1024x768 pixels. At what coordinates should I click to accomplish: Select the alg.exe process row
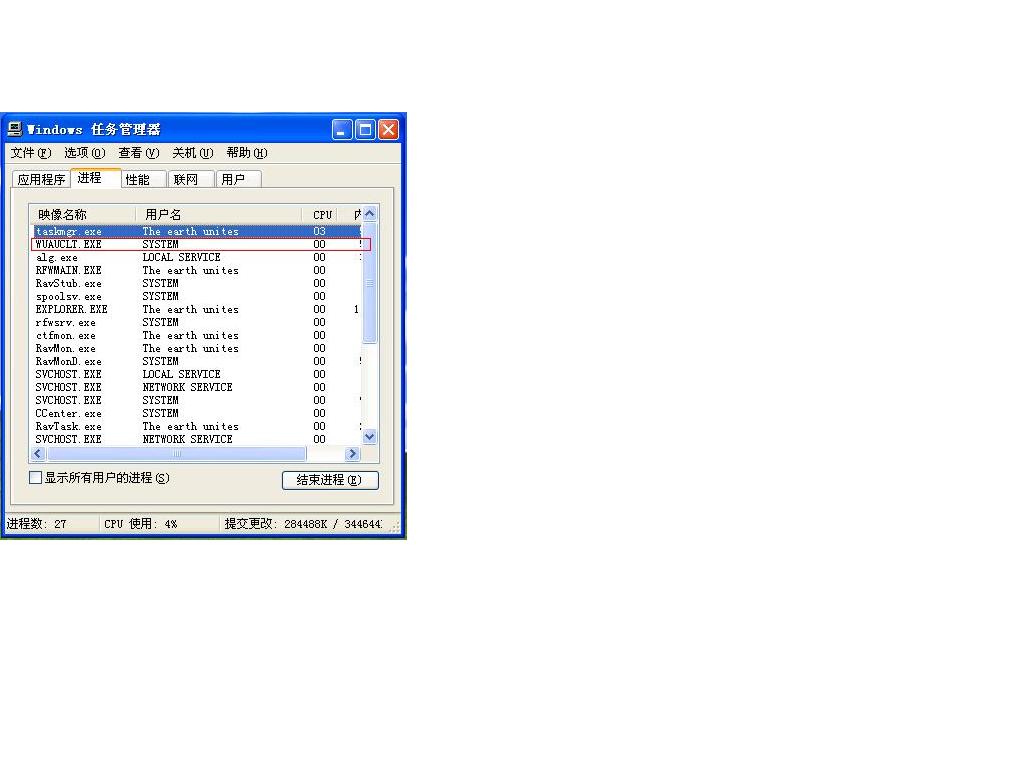pyautogui.click(x=196, y=257)
